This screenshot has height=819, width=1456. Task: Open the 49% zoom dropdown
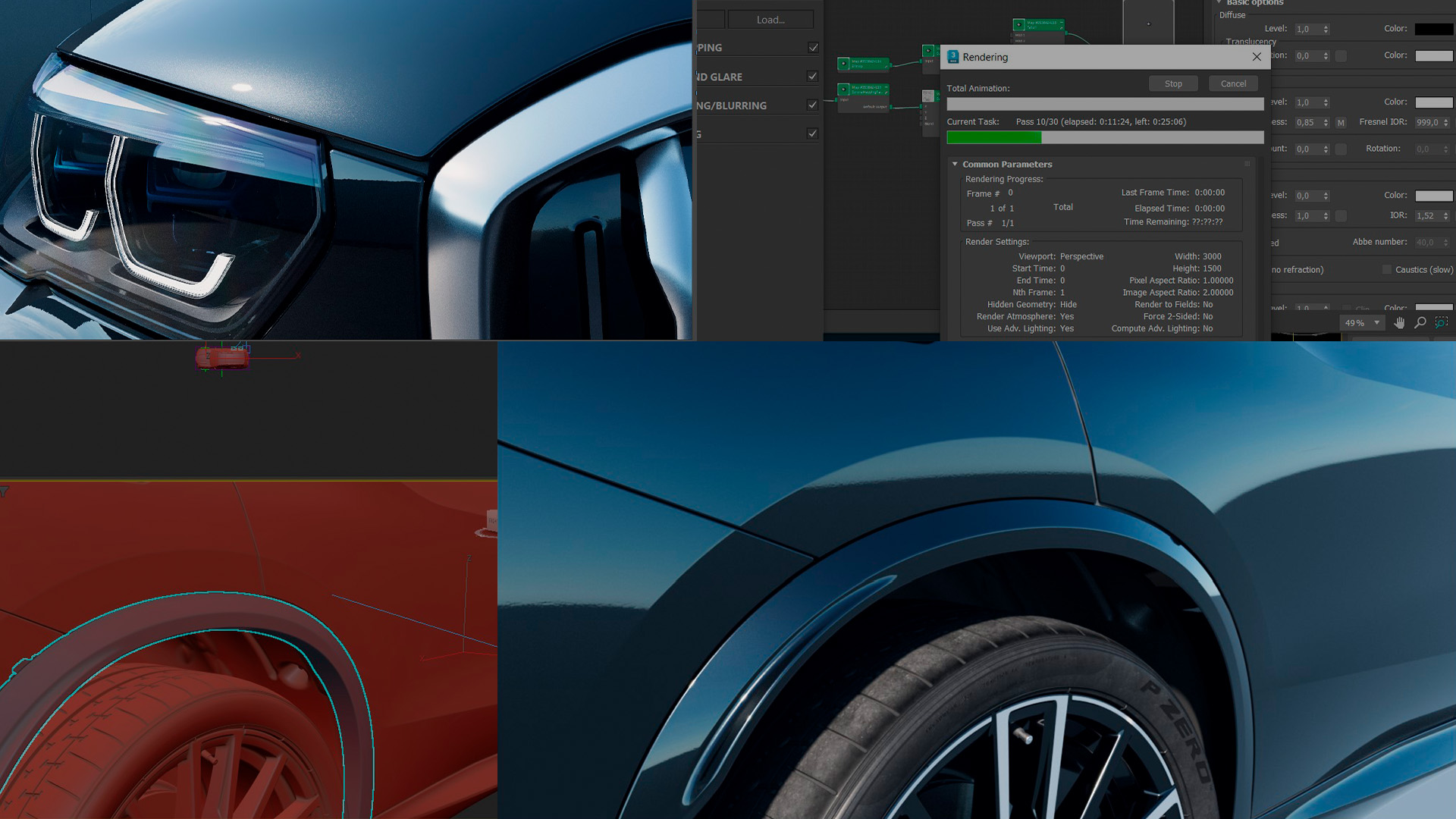1377,323
